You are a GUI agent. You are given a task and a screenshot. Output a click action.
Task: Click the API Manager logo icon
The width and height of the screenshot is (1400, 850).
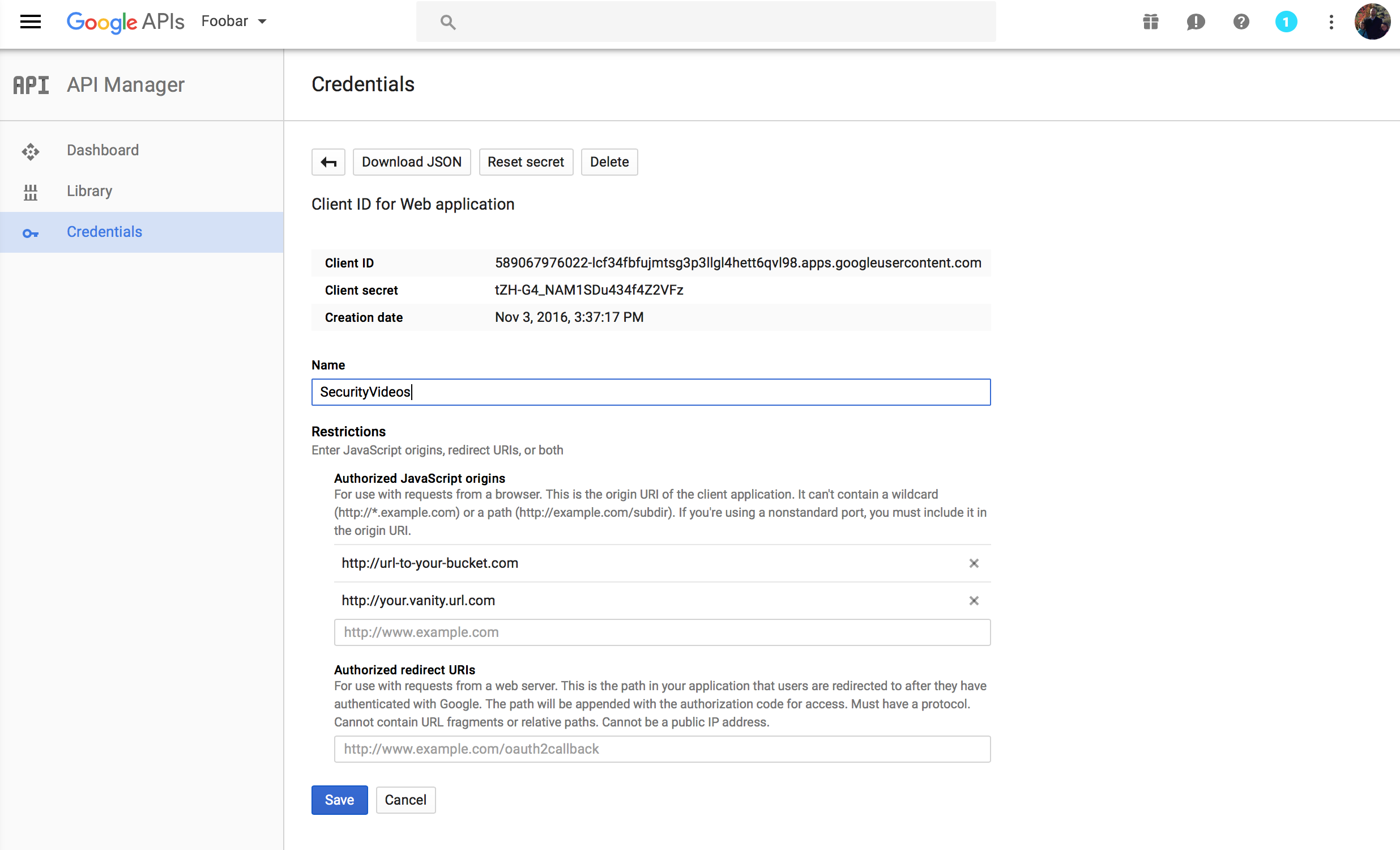[x=31, y=84]
